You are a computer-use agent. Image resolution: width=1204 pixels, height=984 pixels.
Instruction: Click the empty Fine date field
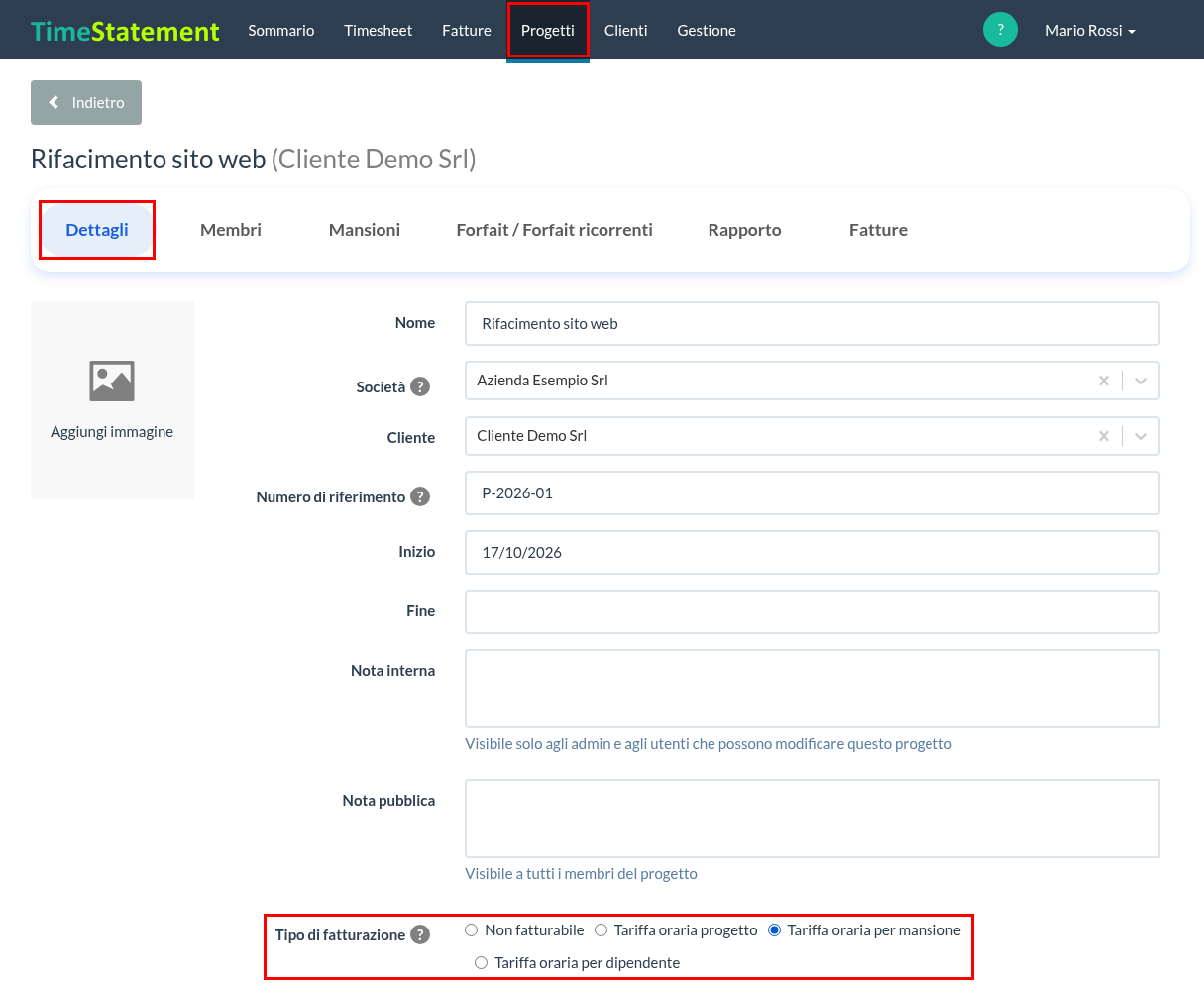tap(813, 612)
